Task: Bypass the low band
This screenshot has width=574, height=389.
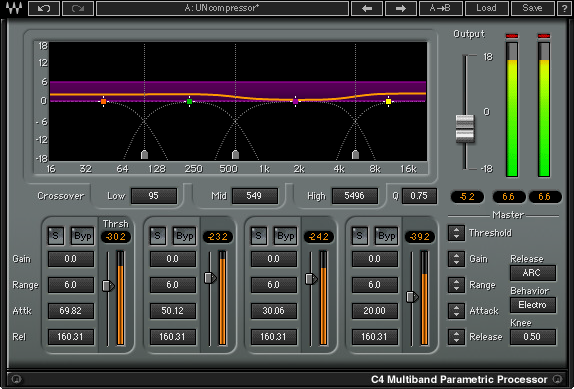Action: 82,236
